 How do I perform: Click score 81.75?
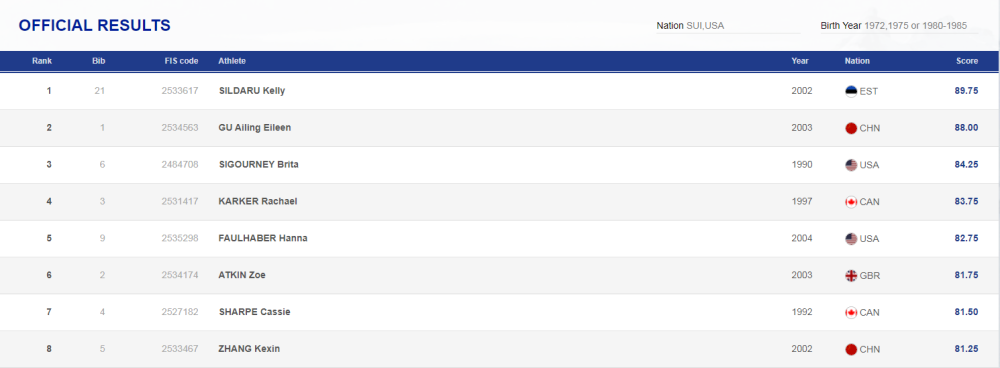(x=966, y=276)
